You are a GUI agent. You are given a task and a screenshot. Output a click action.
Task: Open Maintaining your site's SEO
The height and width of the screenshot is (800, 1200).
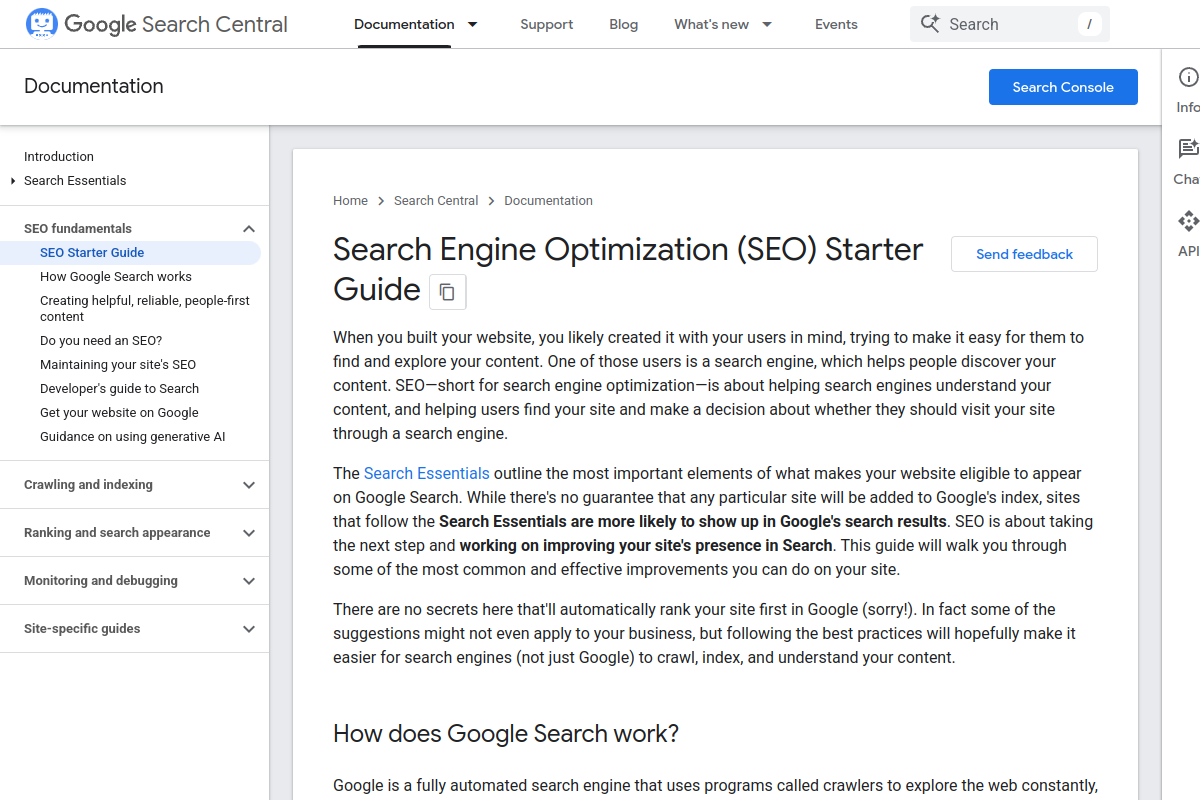point(118,365)
